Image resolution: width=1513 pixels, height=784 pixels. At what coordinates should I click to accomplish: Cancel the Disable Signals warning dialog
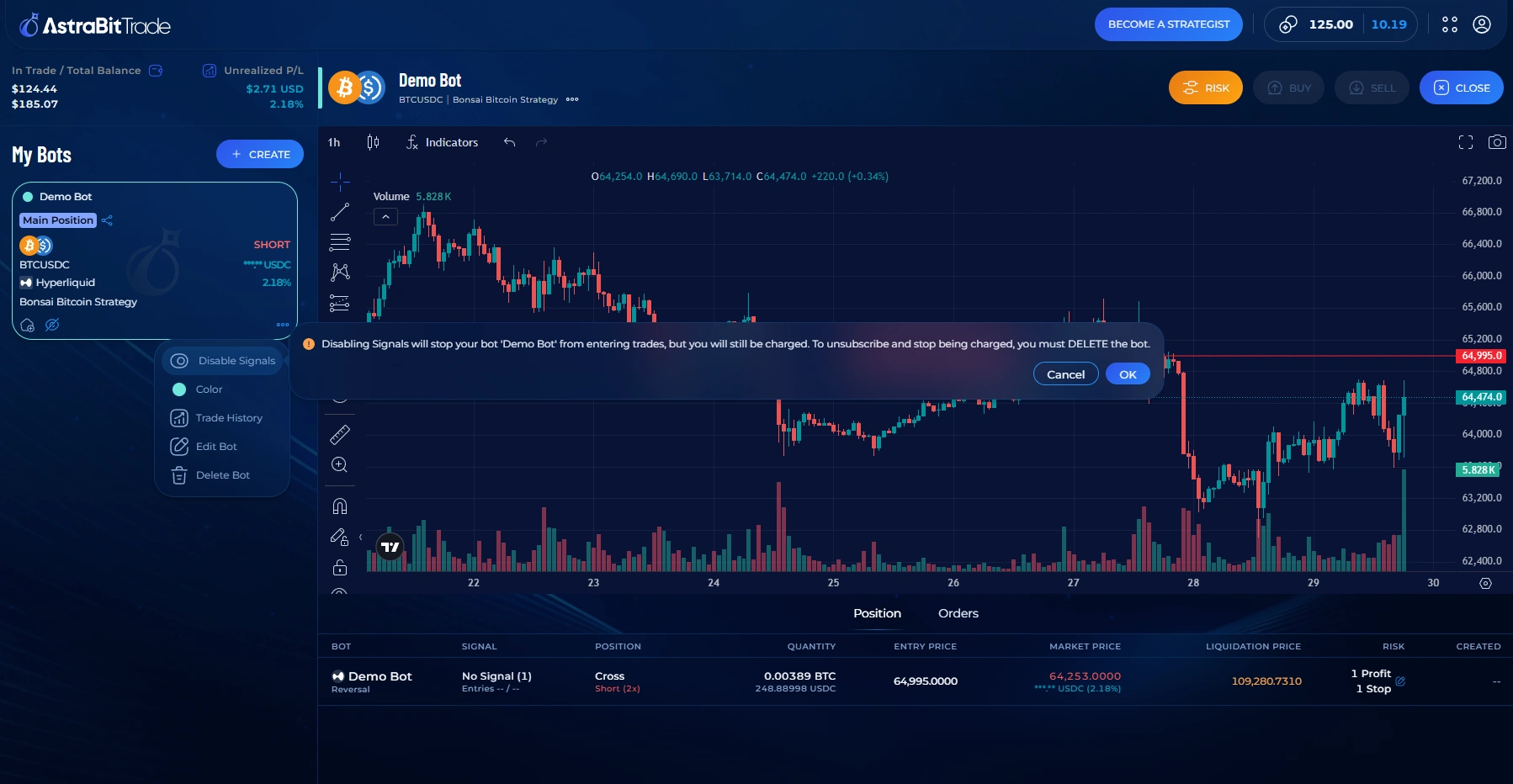click(x=1065, y=374)
